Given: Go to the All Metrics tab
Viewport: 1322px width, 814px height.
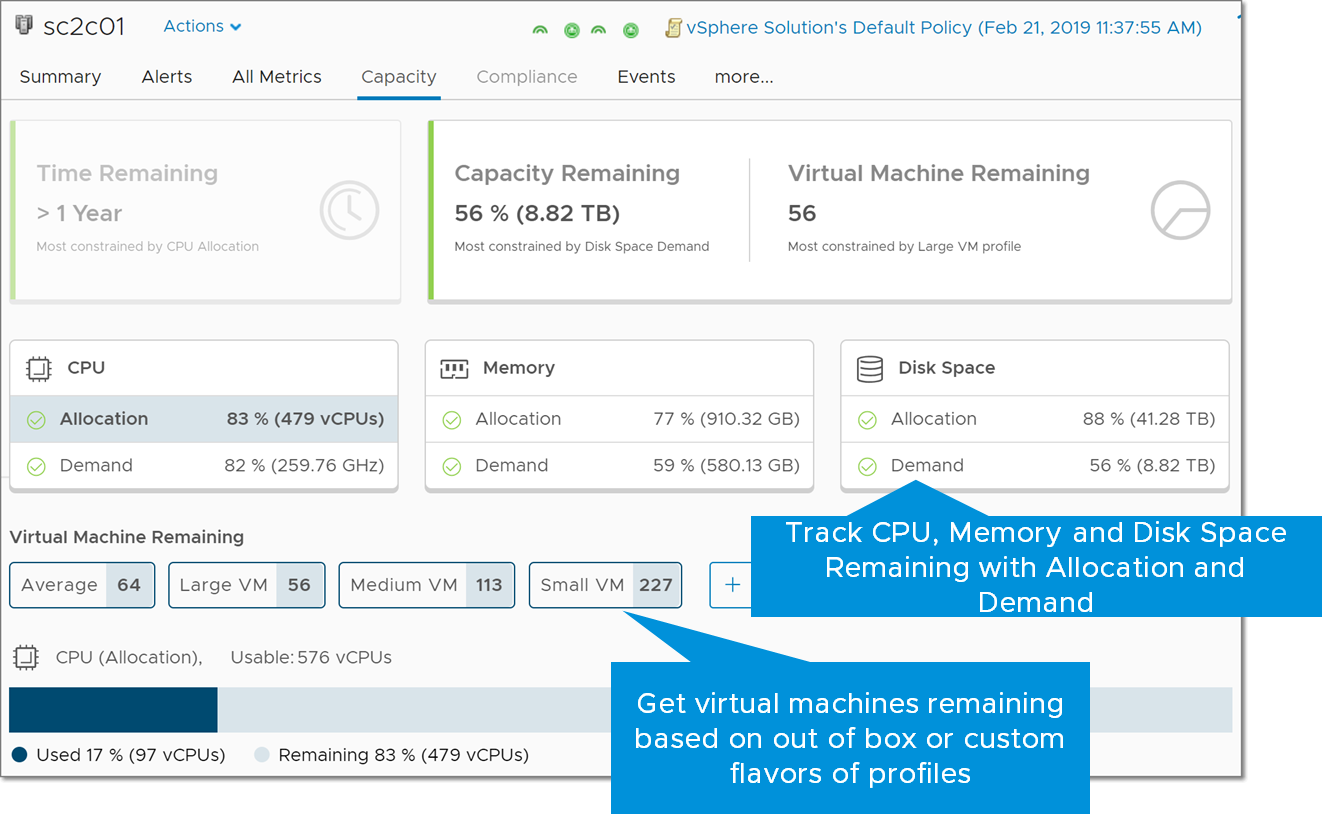Looking at the screenshot, I should coord(277,77).
